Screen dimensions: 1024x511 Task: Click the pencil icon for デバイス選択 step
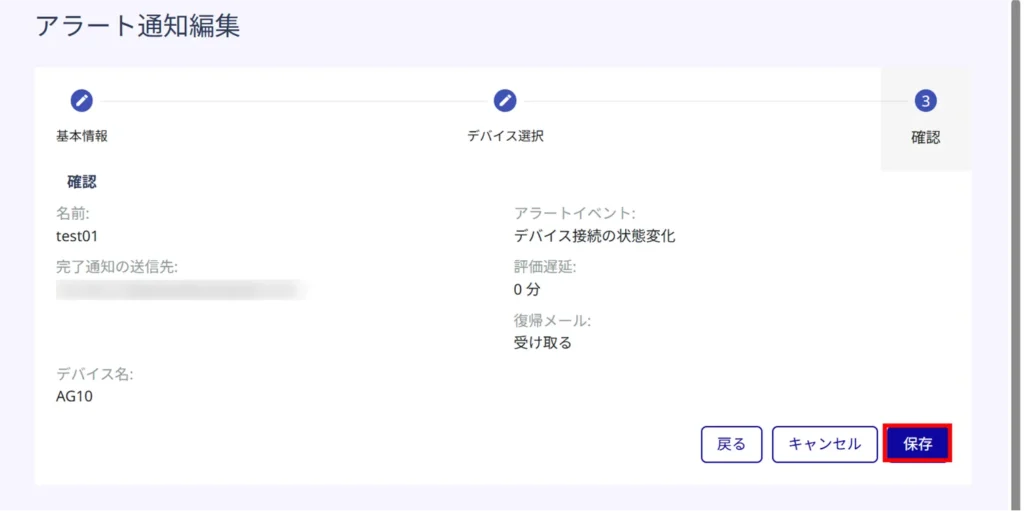[x=505, y=100]
